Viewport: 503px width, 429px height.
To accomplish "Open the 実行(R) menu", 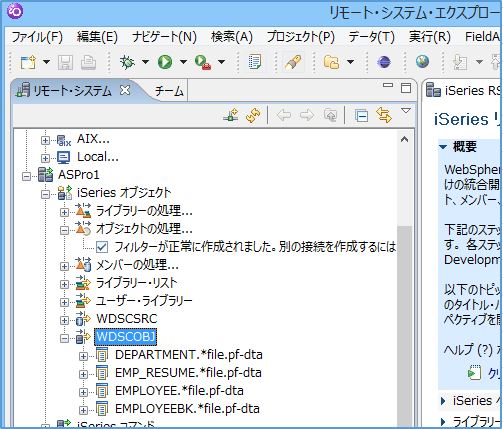I will (430, 37).
